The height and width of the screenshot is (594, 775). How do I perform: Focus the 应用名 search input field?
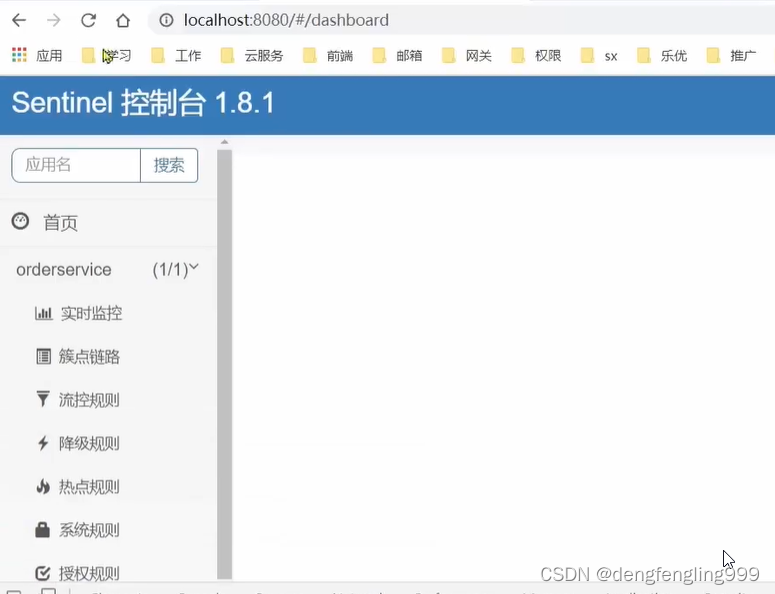point(76,165)
